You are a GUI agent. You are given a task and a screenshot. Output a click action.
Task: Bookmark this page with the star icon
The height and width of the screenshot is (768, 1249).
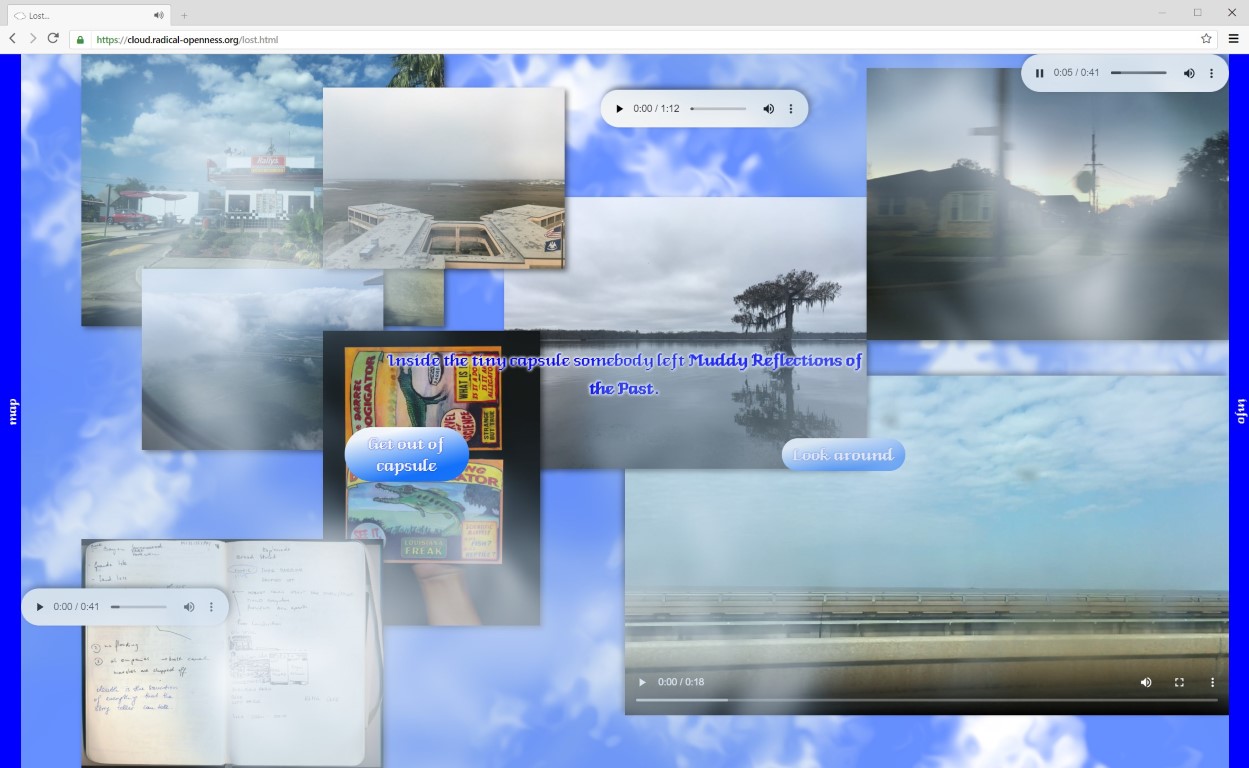(x=1206, y=39)
